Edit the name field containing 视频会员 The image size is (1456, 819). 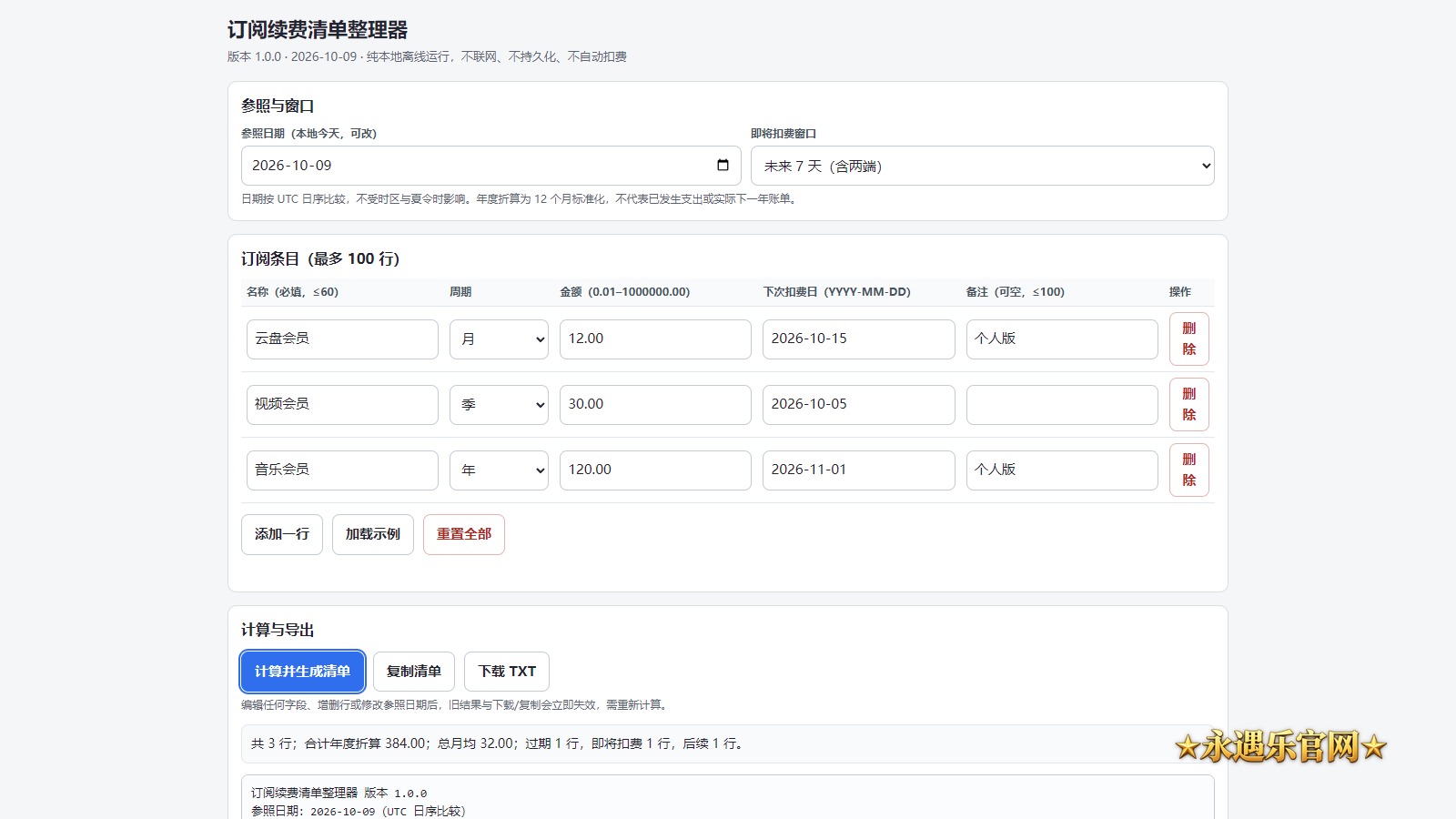pos(342,404)
